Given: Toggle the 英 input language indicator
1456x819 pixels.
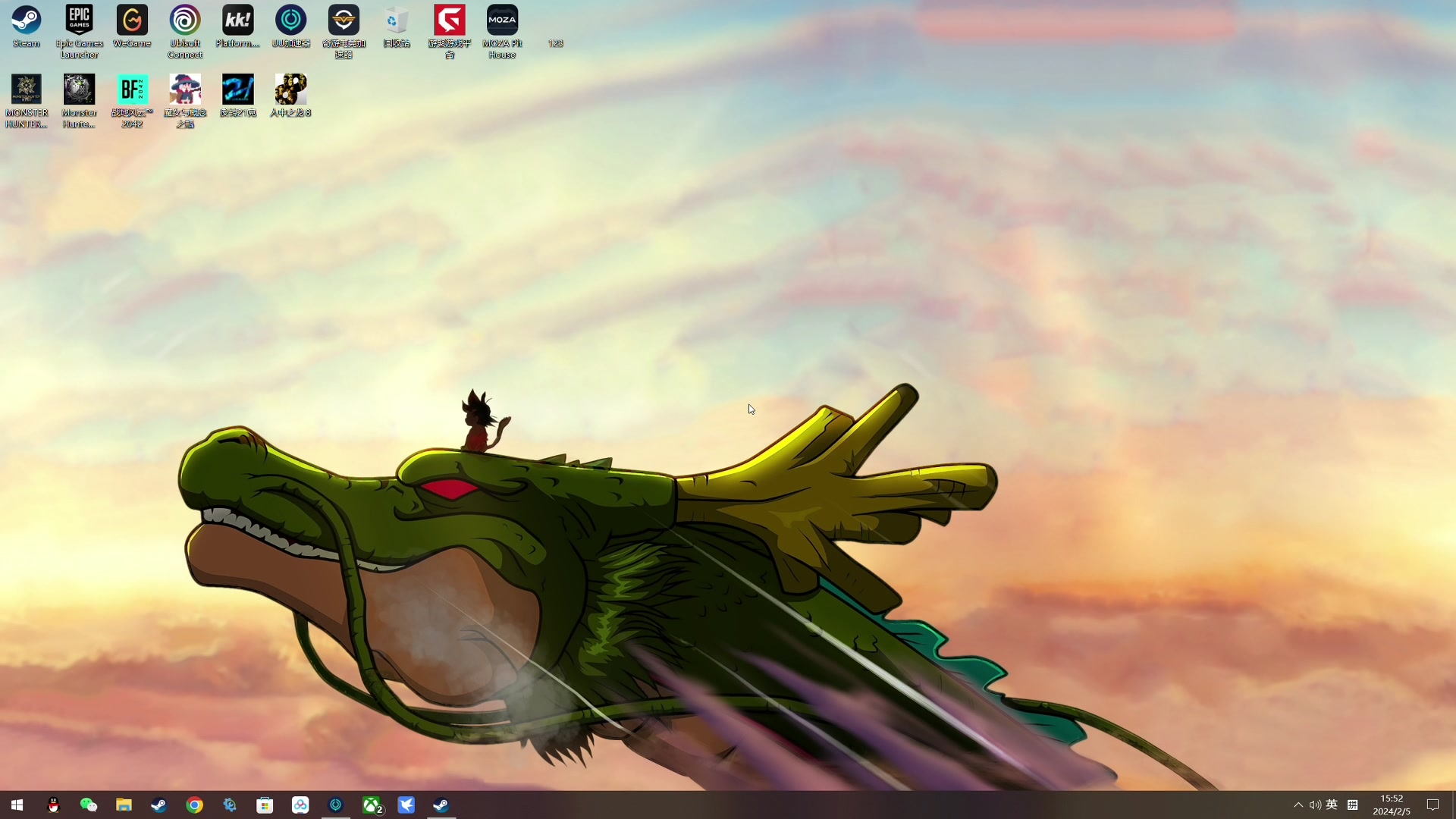Looking at the screenshot, I should pyautogui.click(x=1332, y=805).
